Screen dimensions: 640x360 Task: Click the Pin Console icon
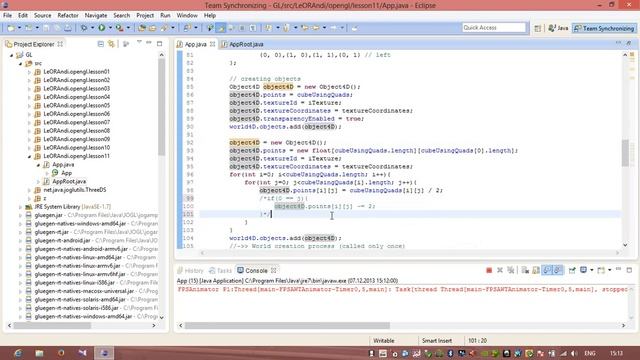click(572, 270)
